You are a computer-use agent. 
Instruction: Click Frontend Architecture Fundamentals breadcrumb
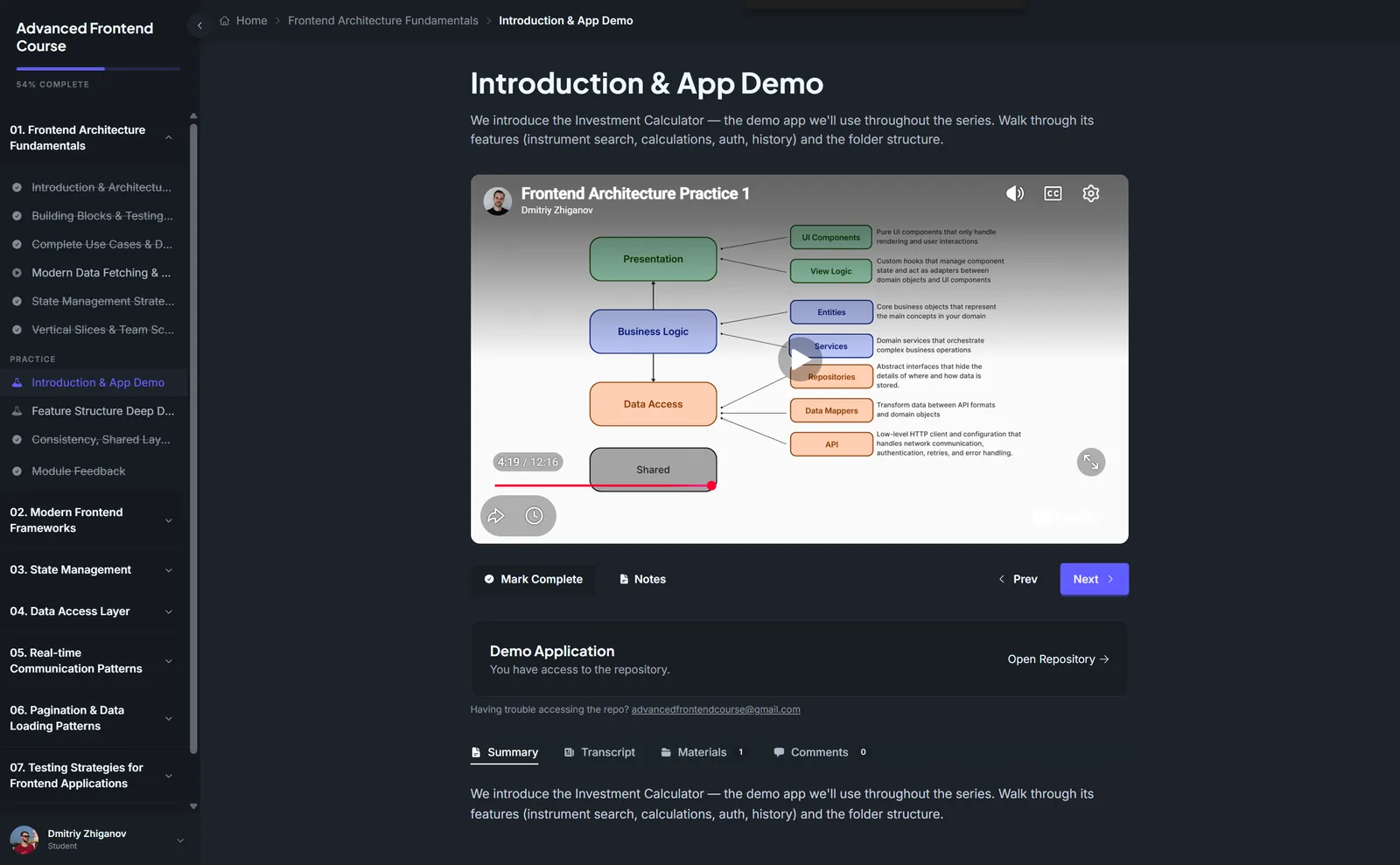383,21
